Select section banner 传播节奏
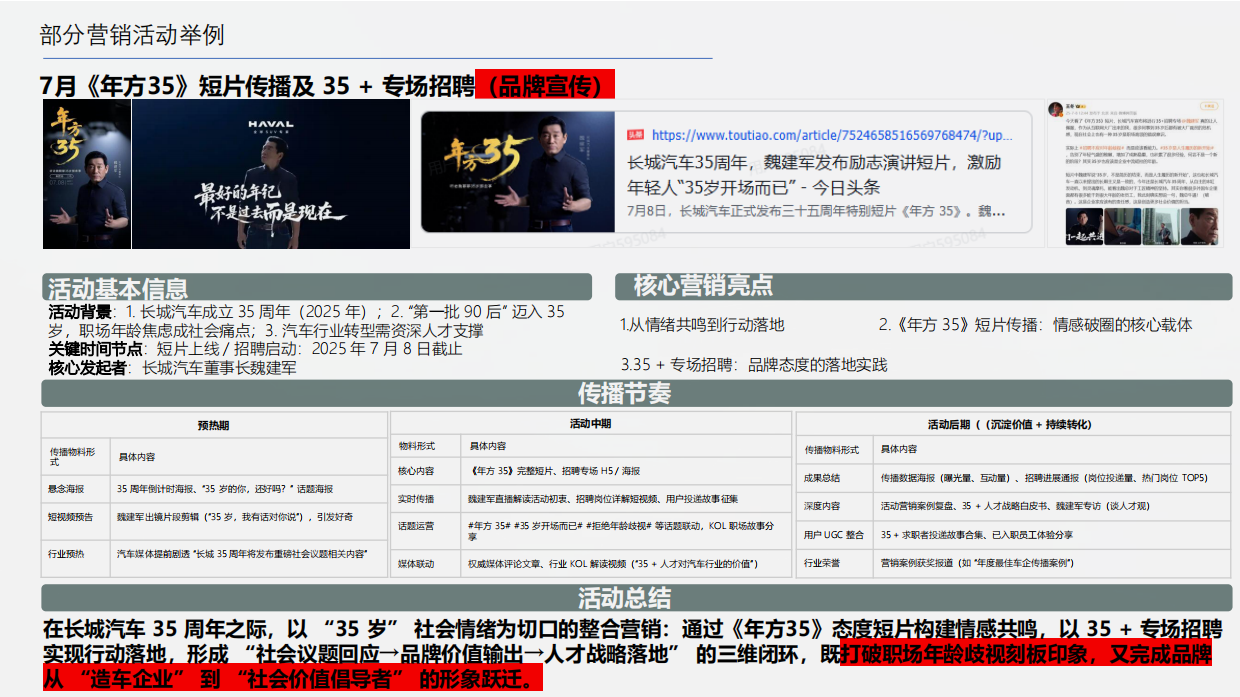 (x=637, y=393)
